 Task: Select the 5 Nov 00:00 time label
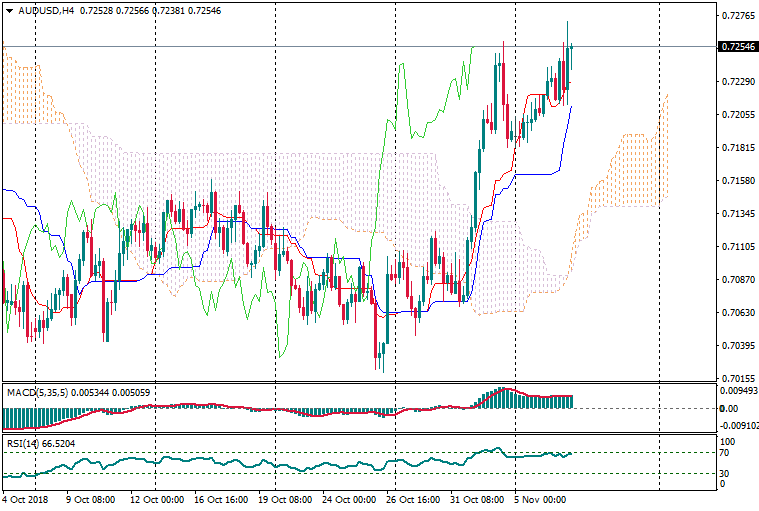tap(540, 498)
